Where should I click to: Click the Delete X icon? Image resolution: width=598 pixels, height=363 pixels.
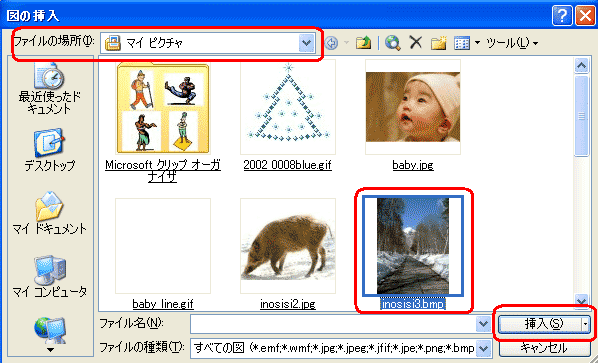pos(415,43)
